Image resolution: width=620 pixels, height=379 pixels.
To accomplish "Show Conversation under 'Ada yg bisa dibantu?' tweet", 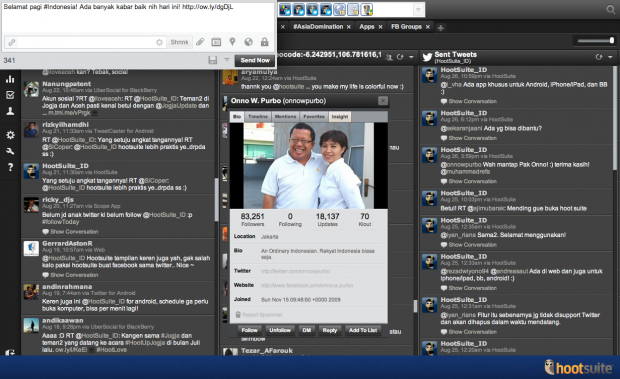I will (469, 138).
